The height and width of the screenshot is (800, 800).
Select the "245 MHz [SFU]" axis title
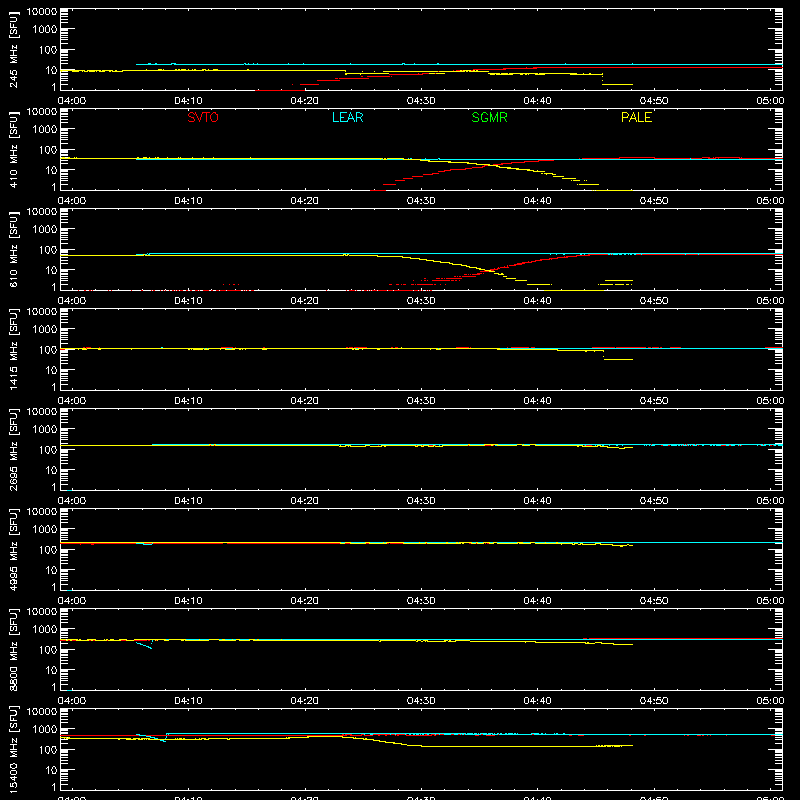coord(13,49)
